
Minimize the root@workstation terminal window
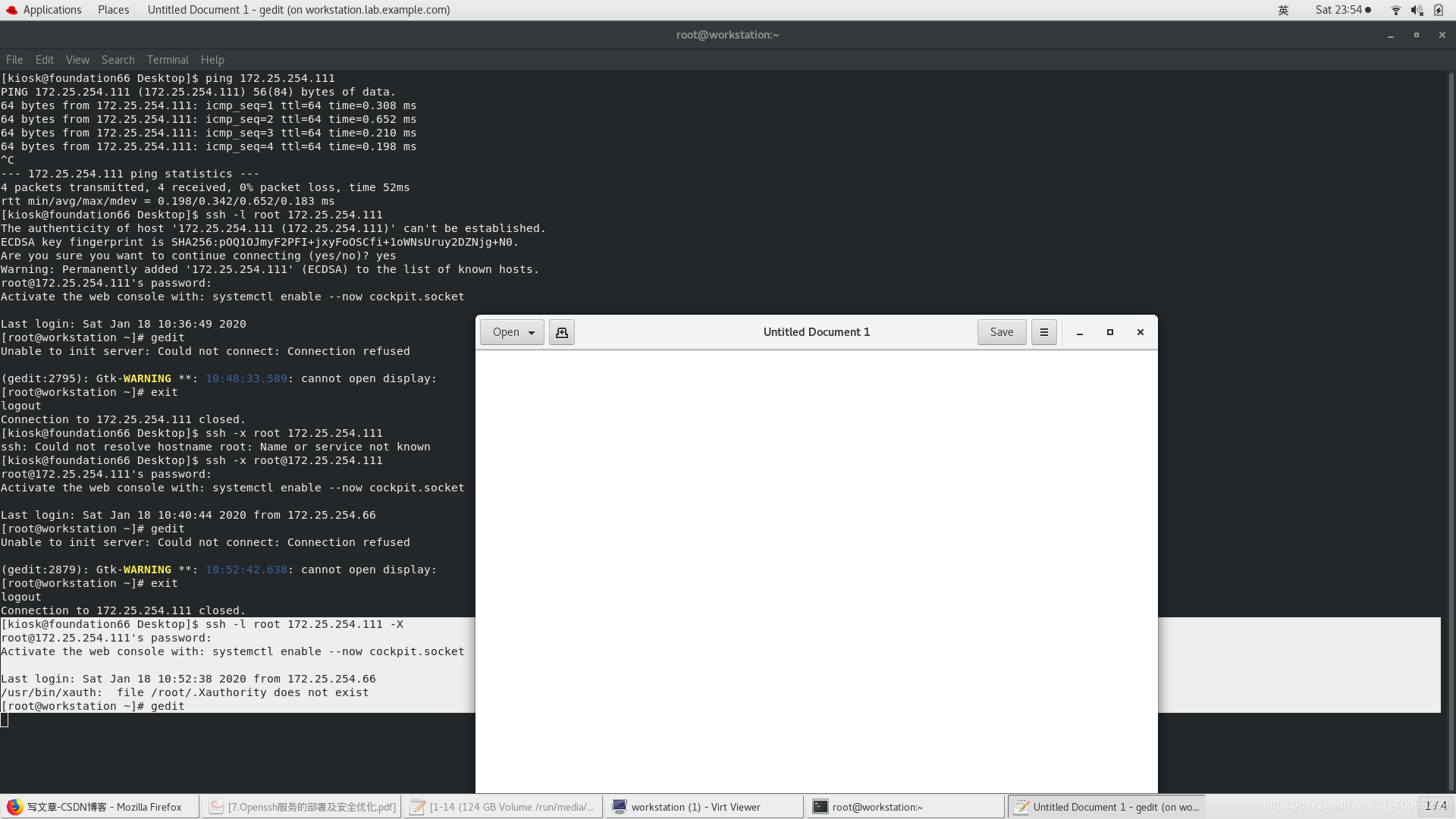[x=1391, y=35]
